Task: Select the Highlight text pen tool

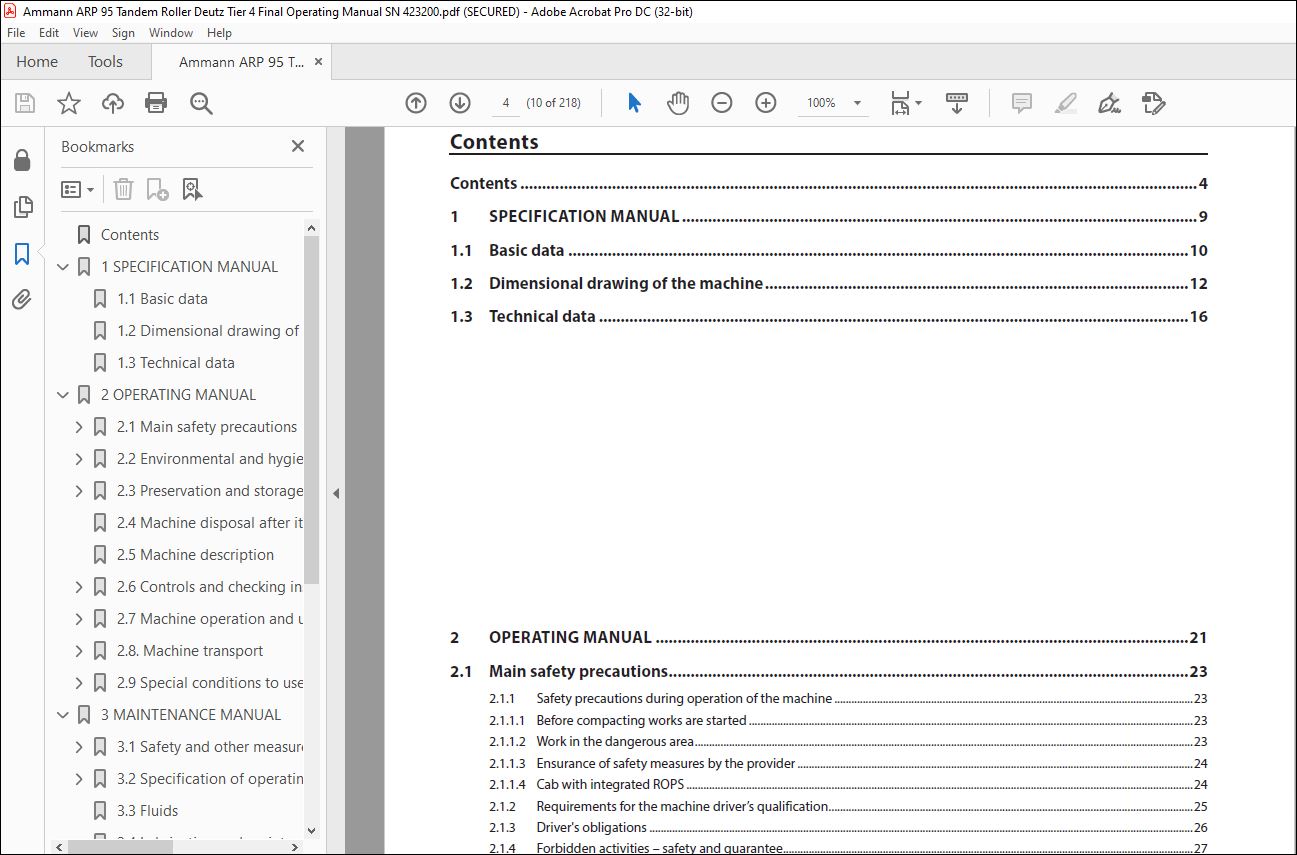Action: click(x=1066, y=103)
